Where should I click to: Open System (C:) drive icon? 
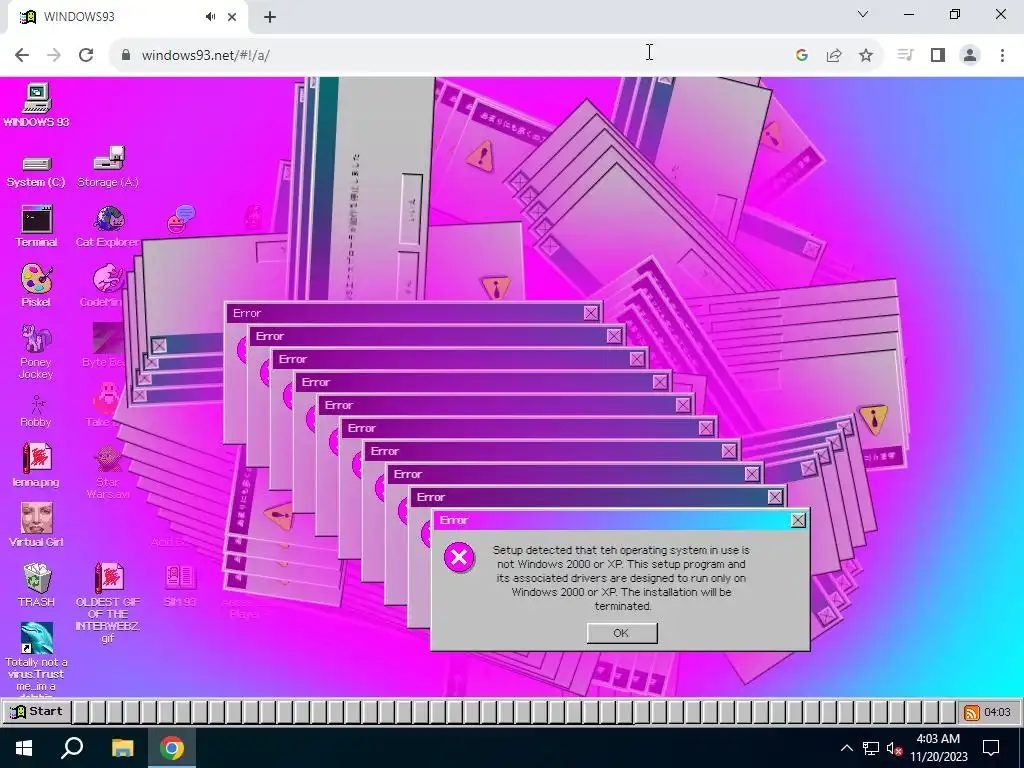[x=36, y=171]
